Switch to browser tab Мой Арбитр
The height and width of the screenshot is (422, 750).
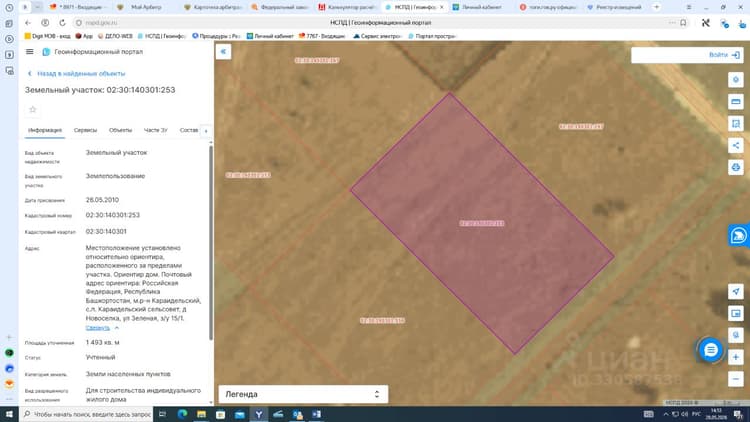coord(146,7)
